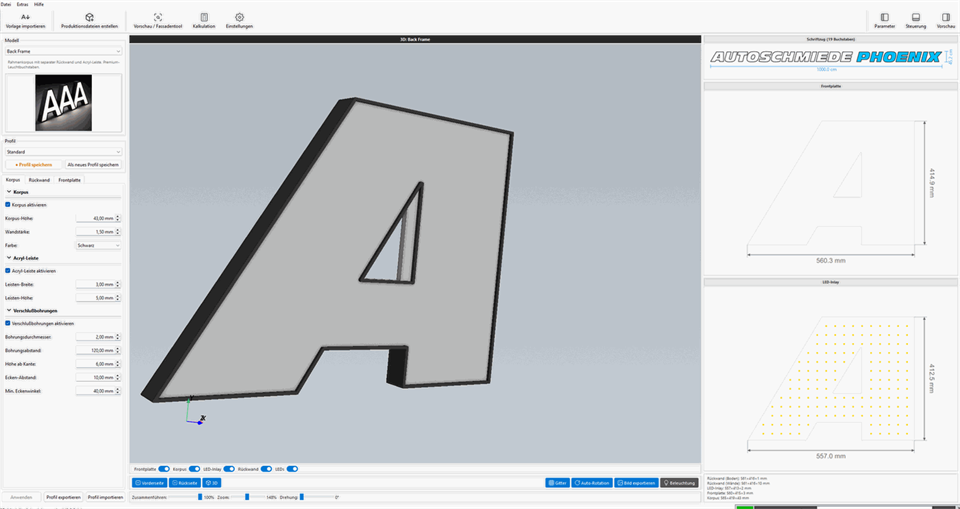The image size is (960, 509).
Task: Click the Autoschmiede Phoenix lettering preview
Action: click(x=825, y=57)
